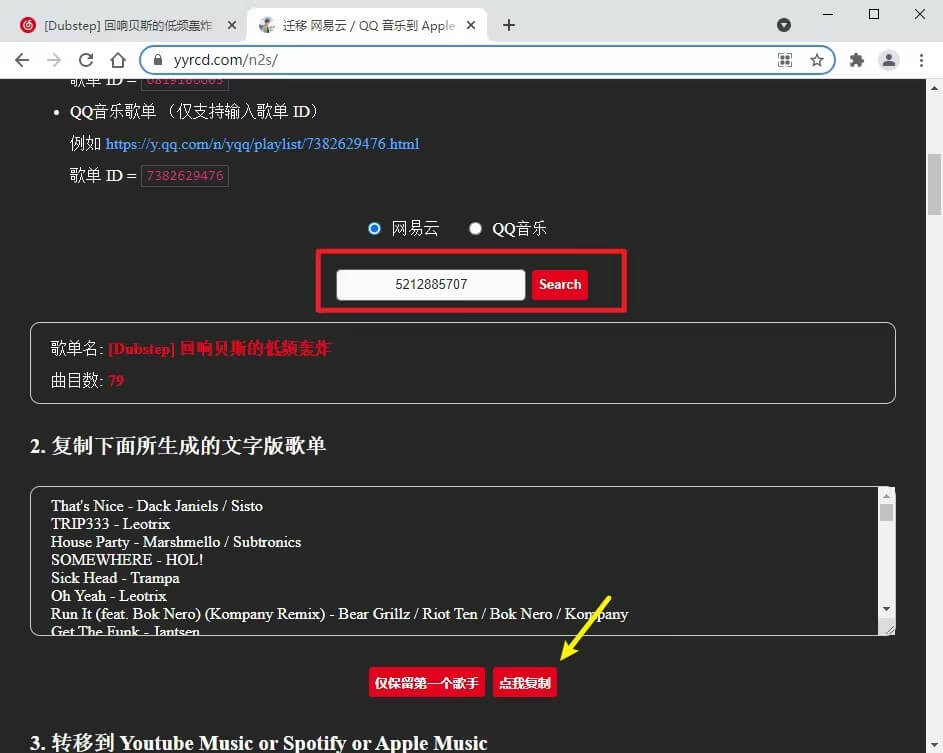Toggle the bookmark star for this page
Screen dimensions: 943x753
pyautogui.click(x=817, y=60)
